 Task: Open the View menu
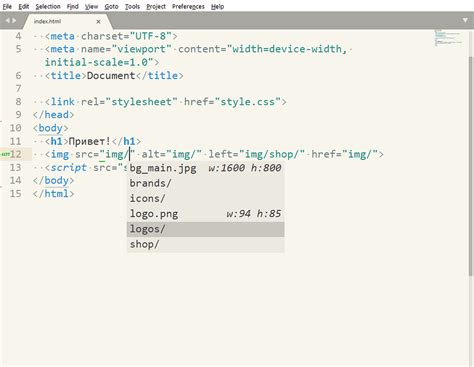91,6
